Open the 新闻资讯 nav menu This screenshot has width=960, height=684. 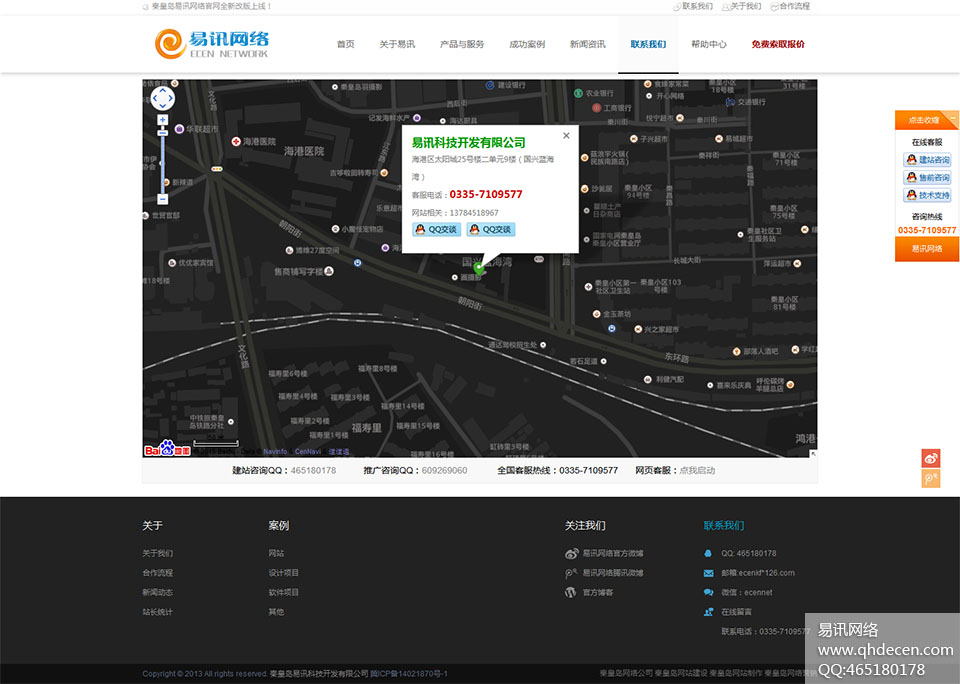pos(588,44)
